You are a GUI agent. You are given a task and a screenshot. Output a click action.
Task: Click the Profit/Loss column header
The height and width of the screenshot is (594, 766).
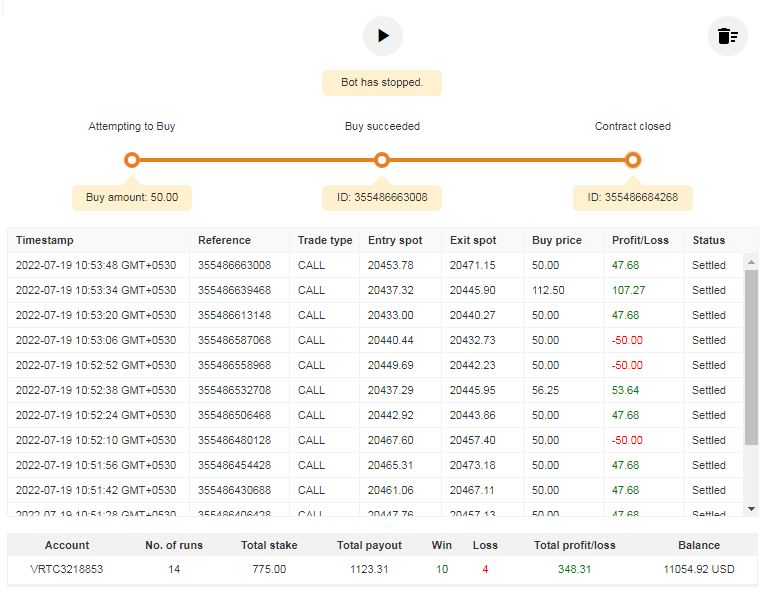click(640, 240)
